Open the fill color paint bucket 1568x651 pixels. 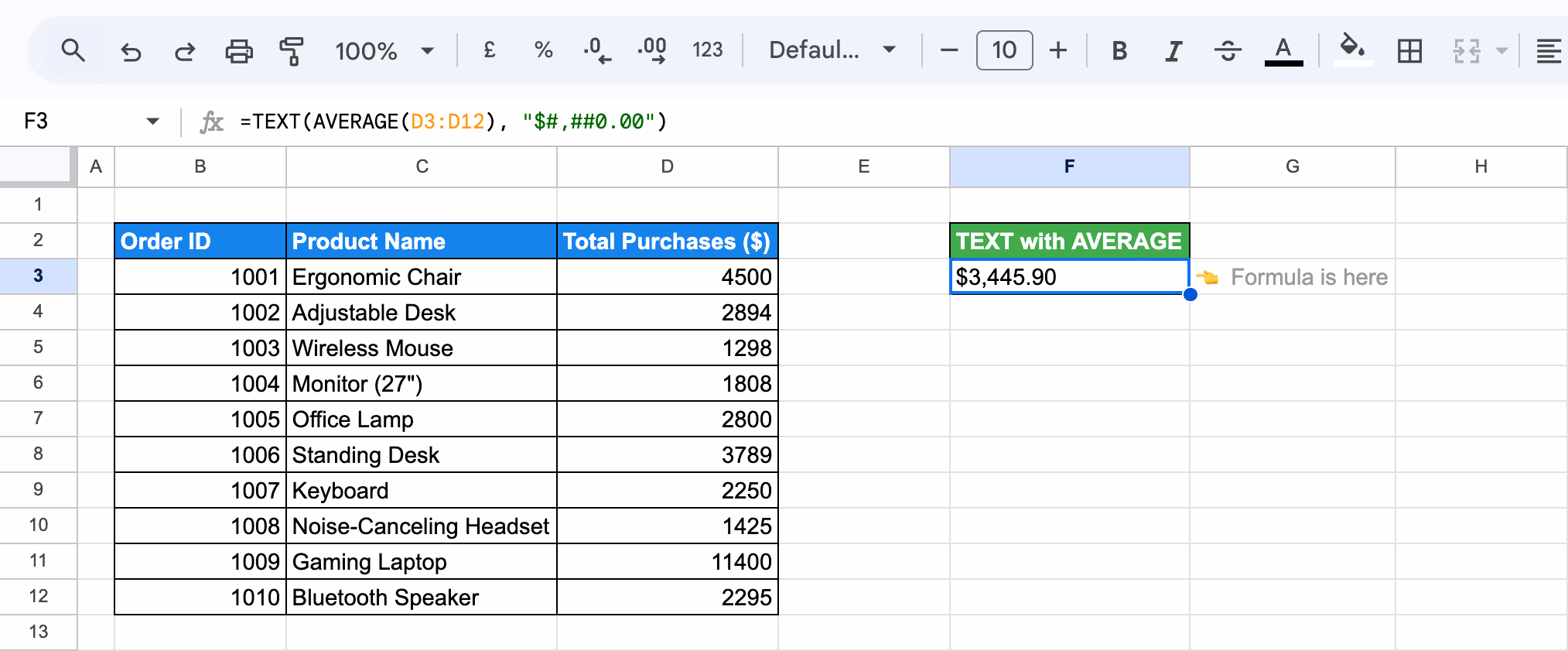(1353, 50)
